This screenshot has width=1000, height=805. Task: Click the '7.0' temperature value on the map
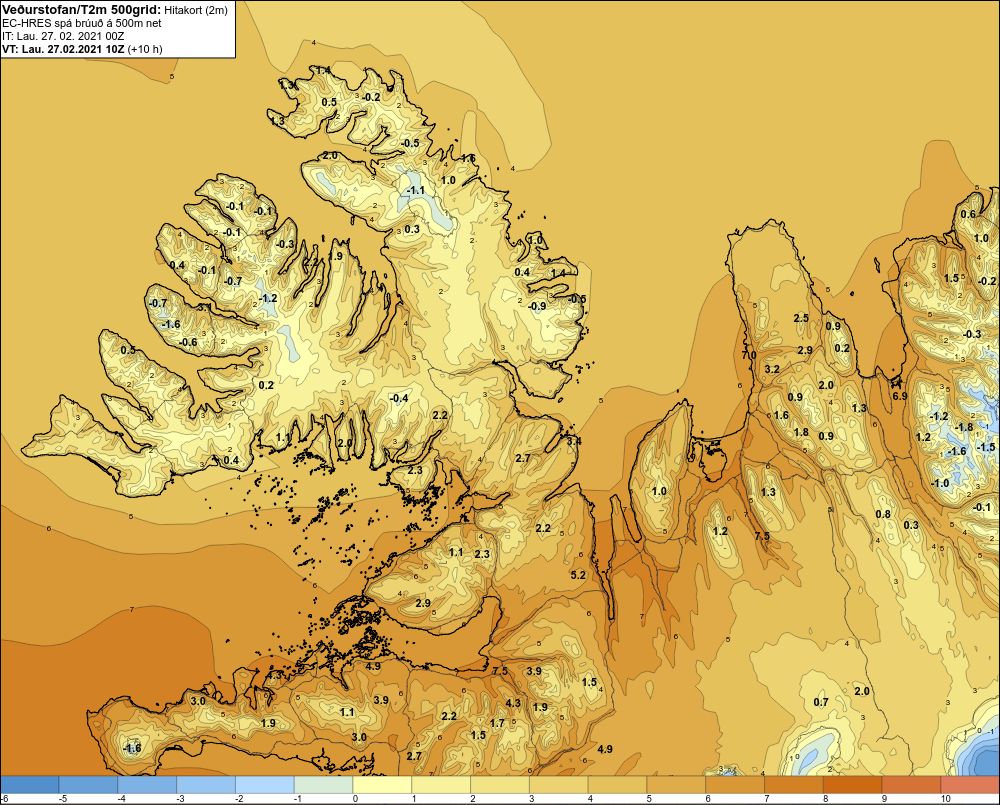coord(749,355)
